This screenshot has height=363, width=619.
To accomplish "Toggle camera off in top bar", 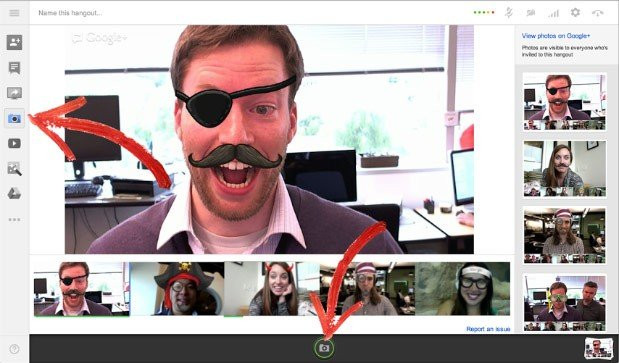I will 531,13.
